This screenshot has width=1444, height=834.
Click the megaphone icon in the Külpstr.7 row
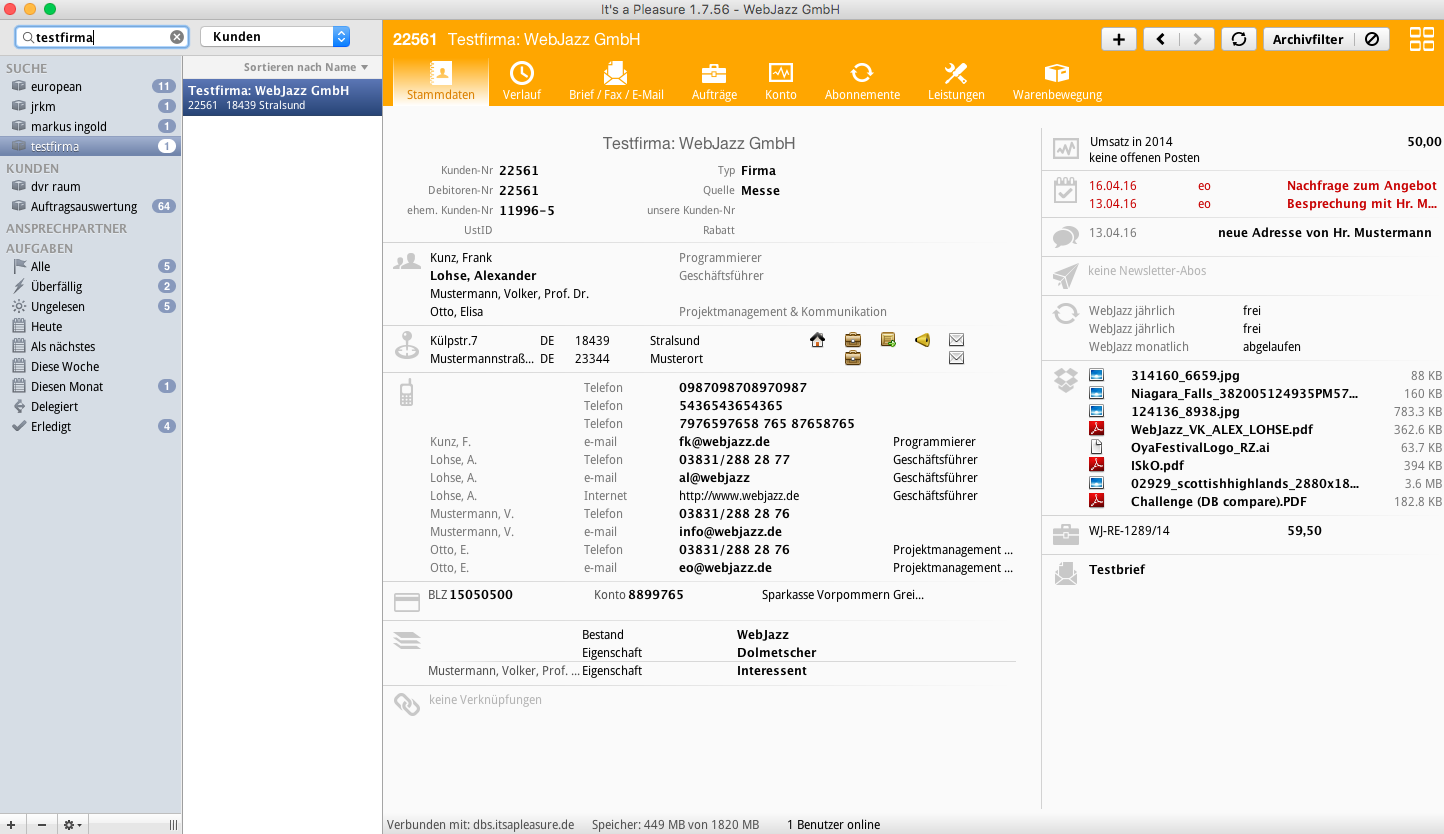pos(922,340)
